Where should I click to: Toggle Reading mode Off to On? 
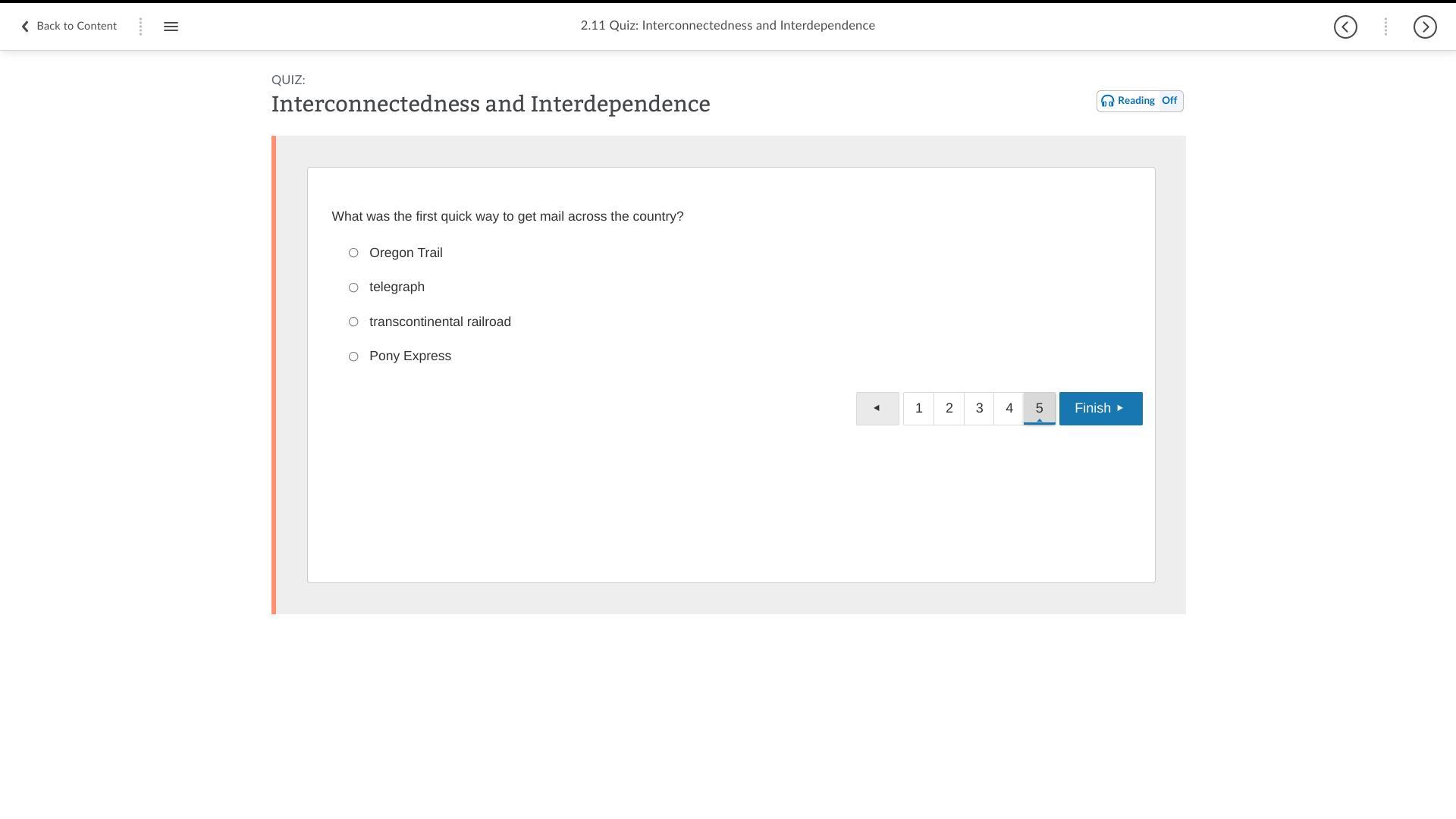click(1140, 100)
